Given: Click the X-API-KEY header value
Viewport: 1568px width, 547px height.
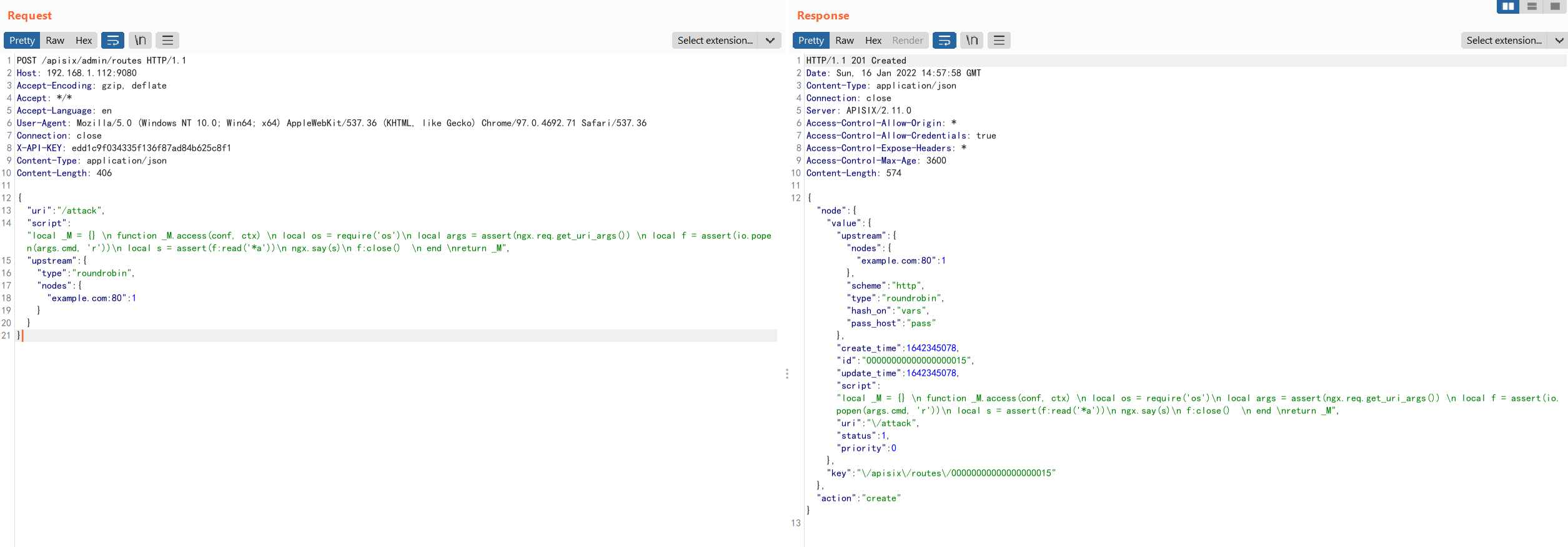Looking at the screenshot, I should [x=151, y=148].
